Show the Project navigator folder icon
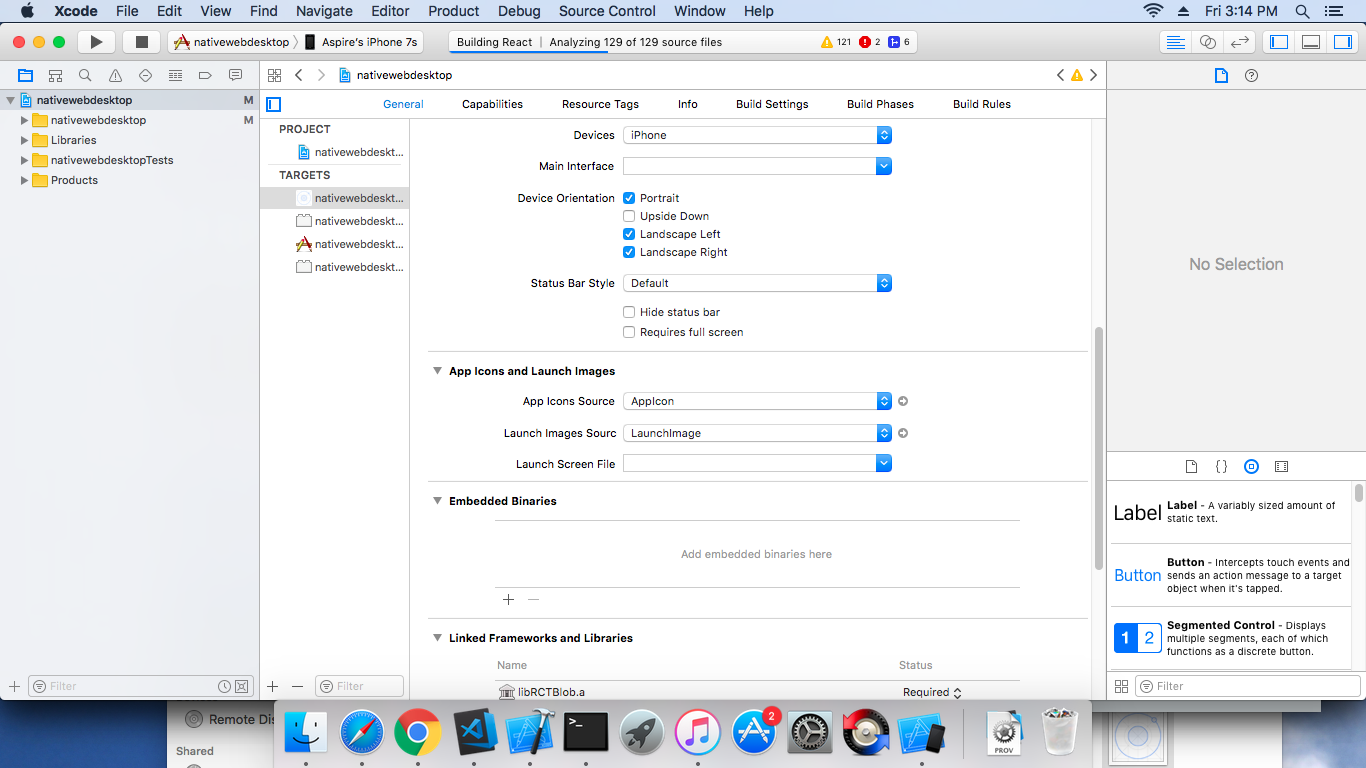The height and width of the screenshot is (768, 1366). [25, 75]
